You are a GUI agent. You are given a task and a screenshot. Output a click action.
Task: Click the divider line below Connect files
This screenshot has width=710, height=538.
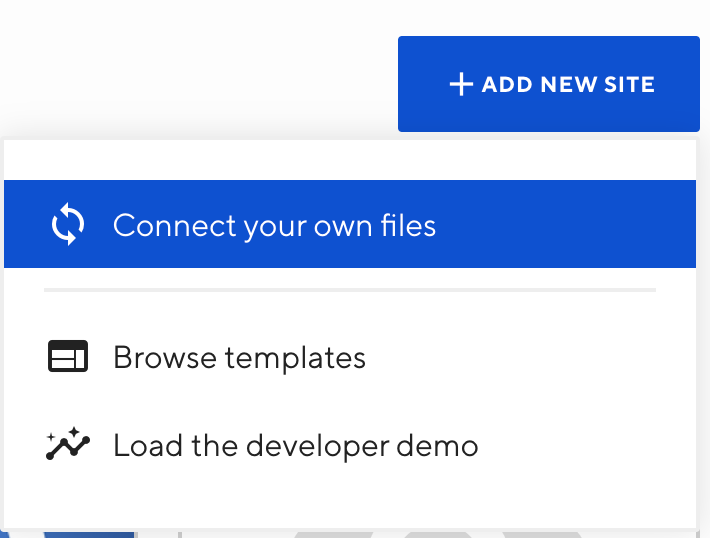click(349, 290)
